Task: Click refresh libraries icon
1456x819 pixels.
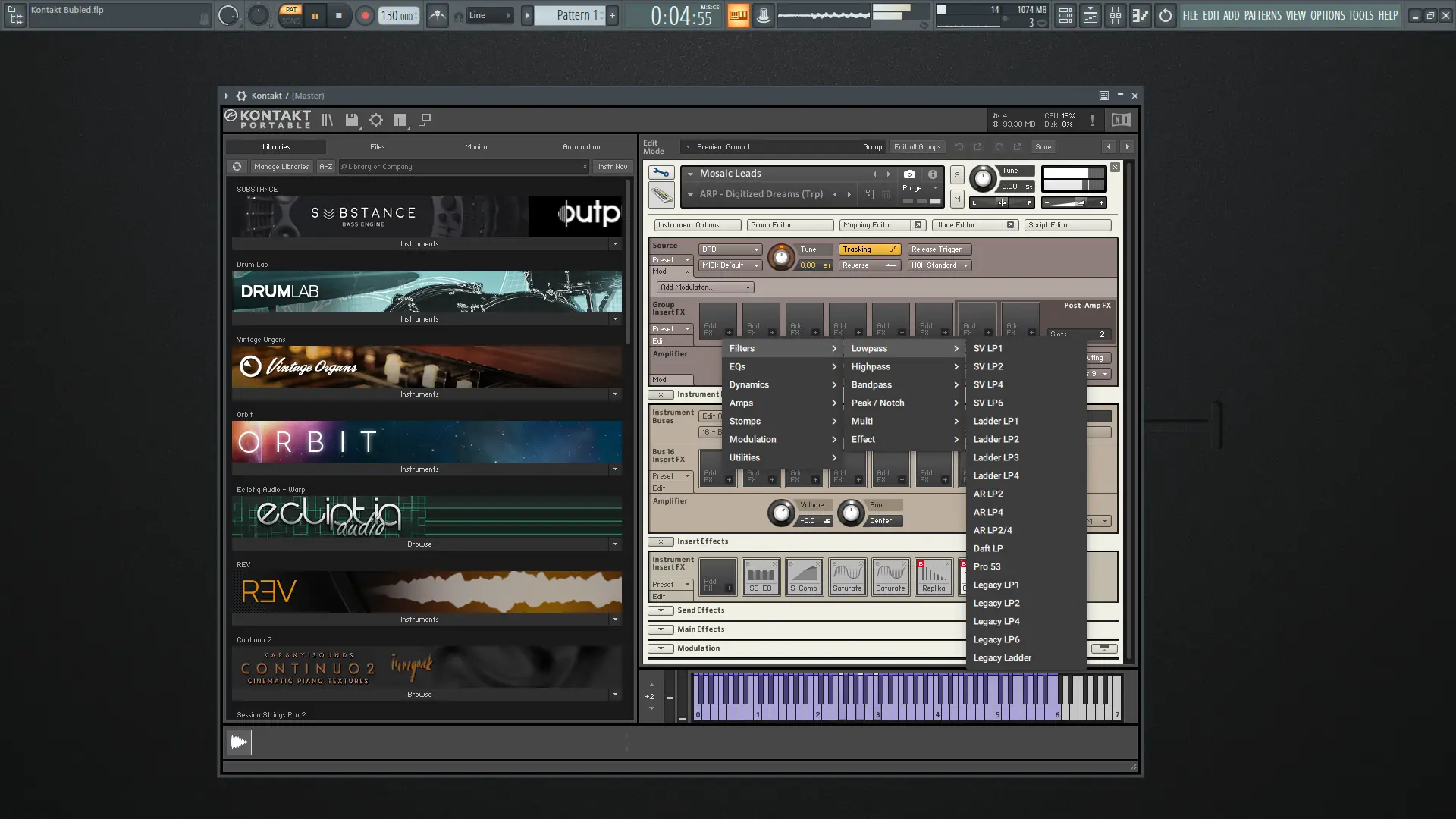Action: [x=237, y=167]
